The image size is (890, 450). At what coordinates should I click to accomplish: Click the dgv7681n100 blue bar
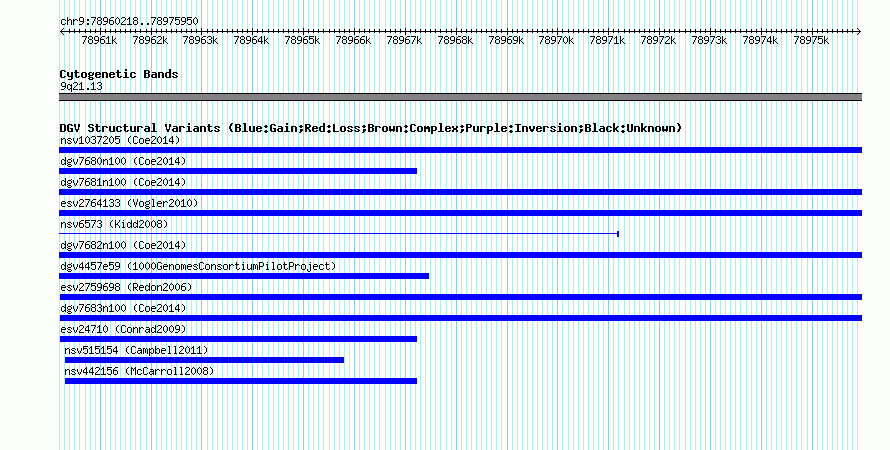click(460, 192)
